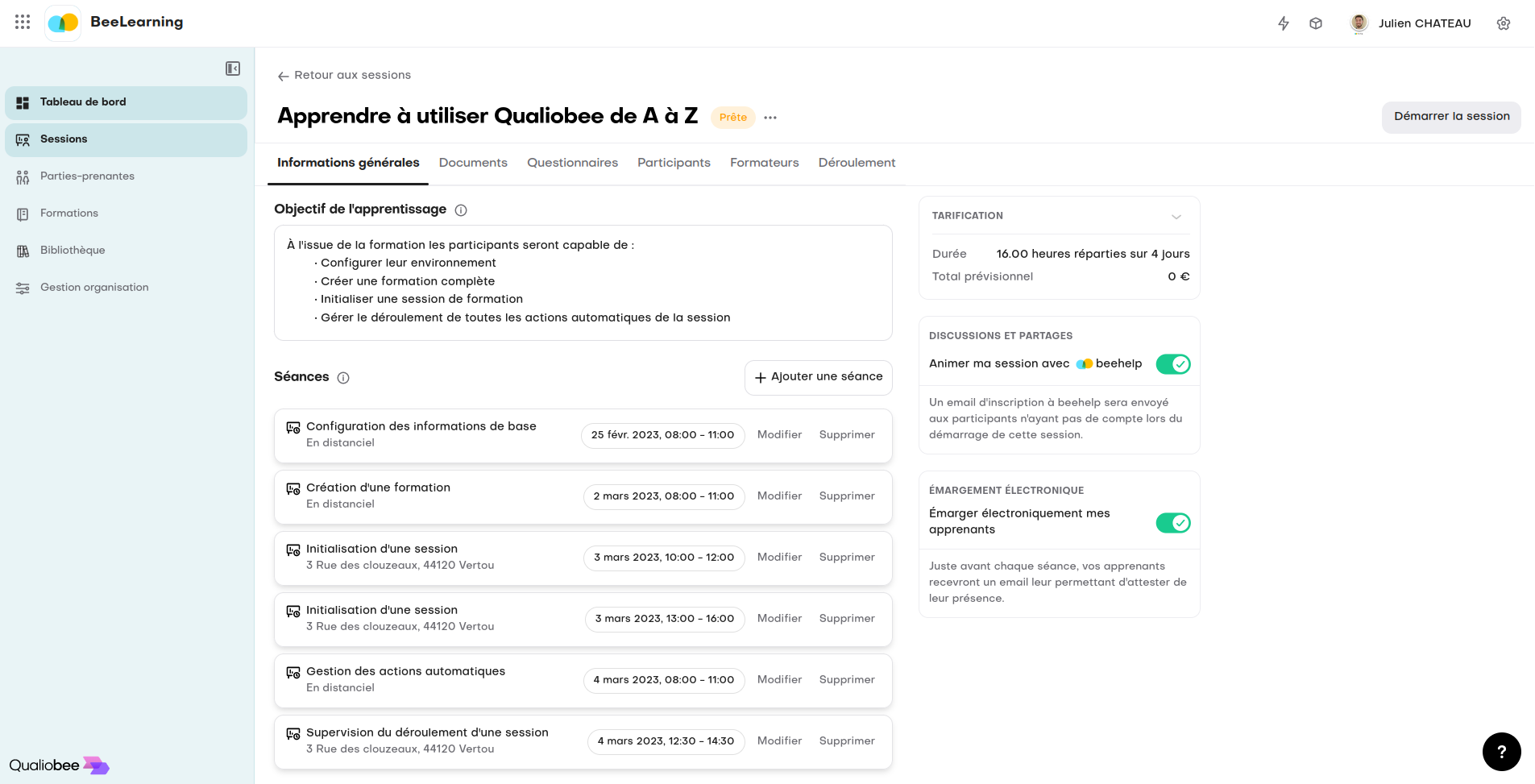The width and height of the screenshot is (1535, 784).
Task: Switch to the Informations générales tab
Action: 348,163
